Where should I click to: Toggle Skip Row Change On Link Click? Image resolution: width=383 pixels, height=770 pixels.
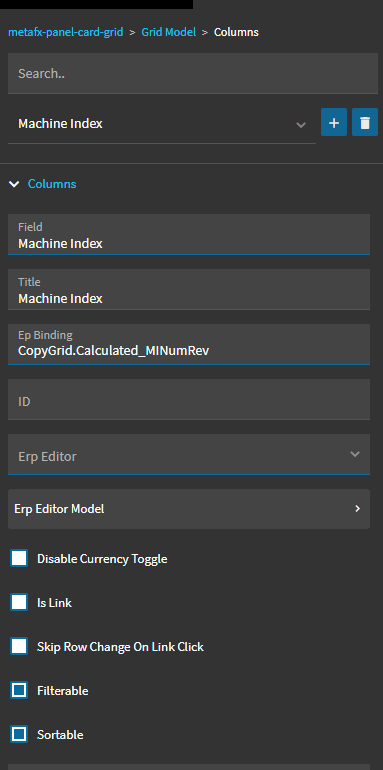(19, 647)
